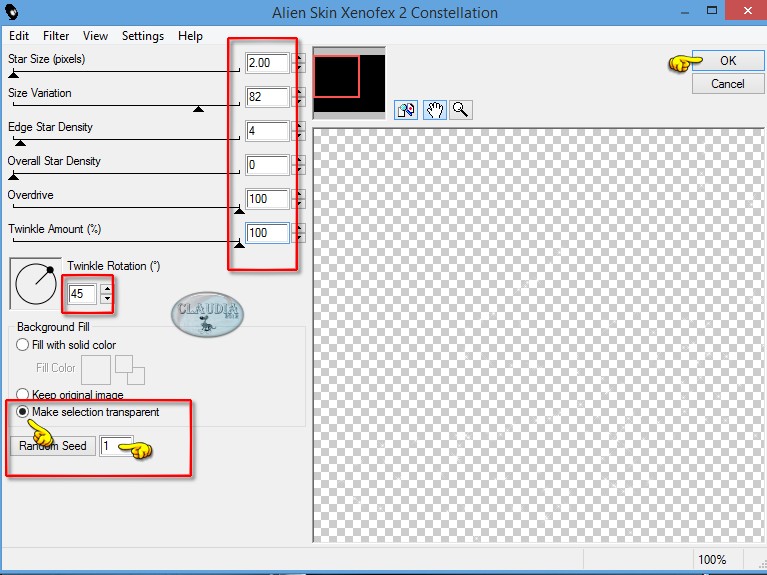This screenshot has height=575, width=767.
Task: Click the Random Seed button
Action: pos(53,446)
